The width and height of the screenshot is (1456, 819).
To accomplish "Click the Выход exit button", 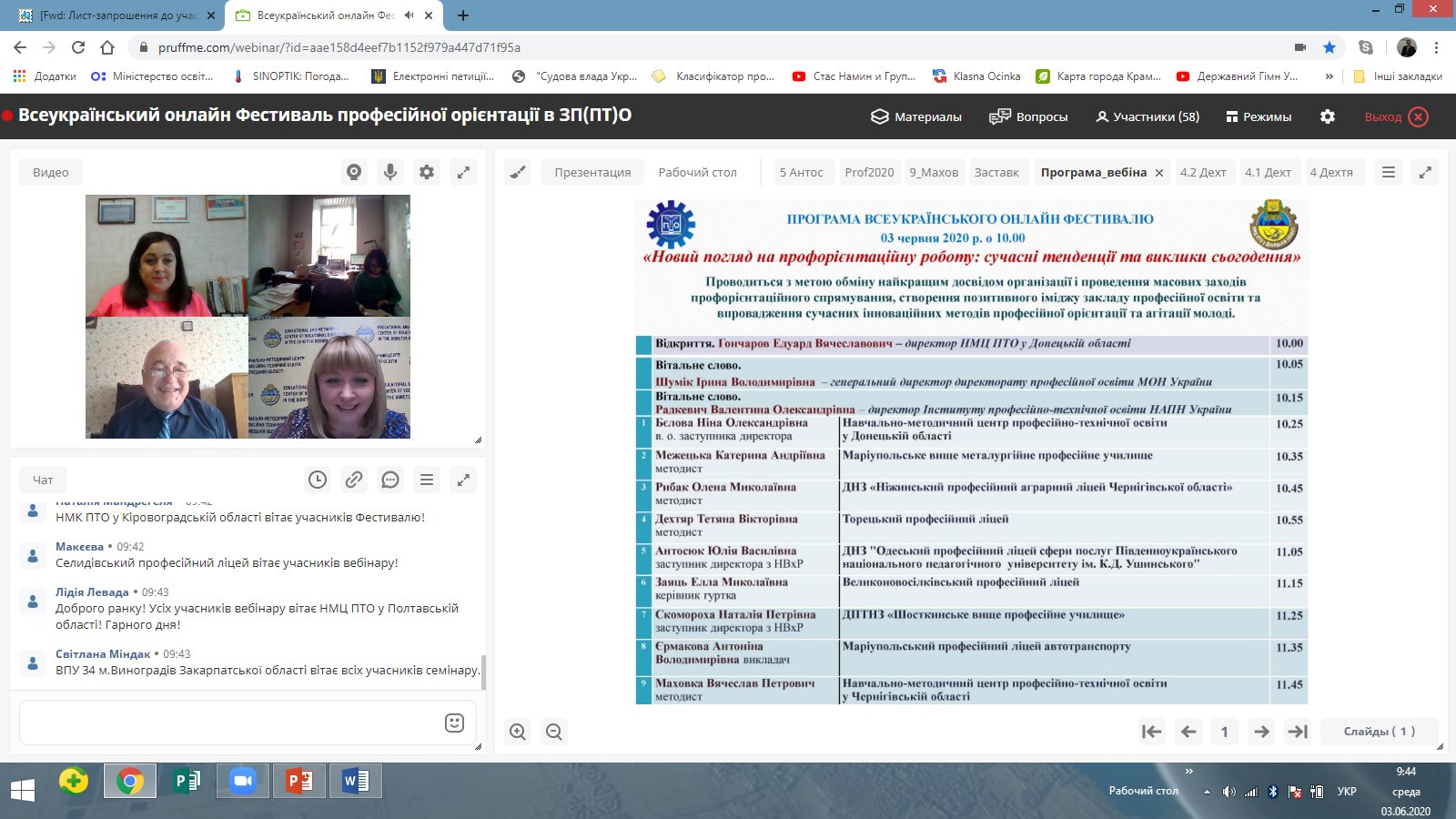I will [x=1396, y=116].
